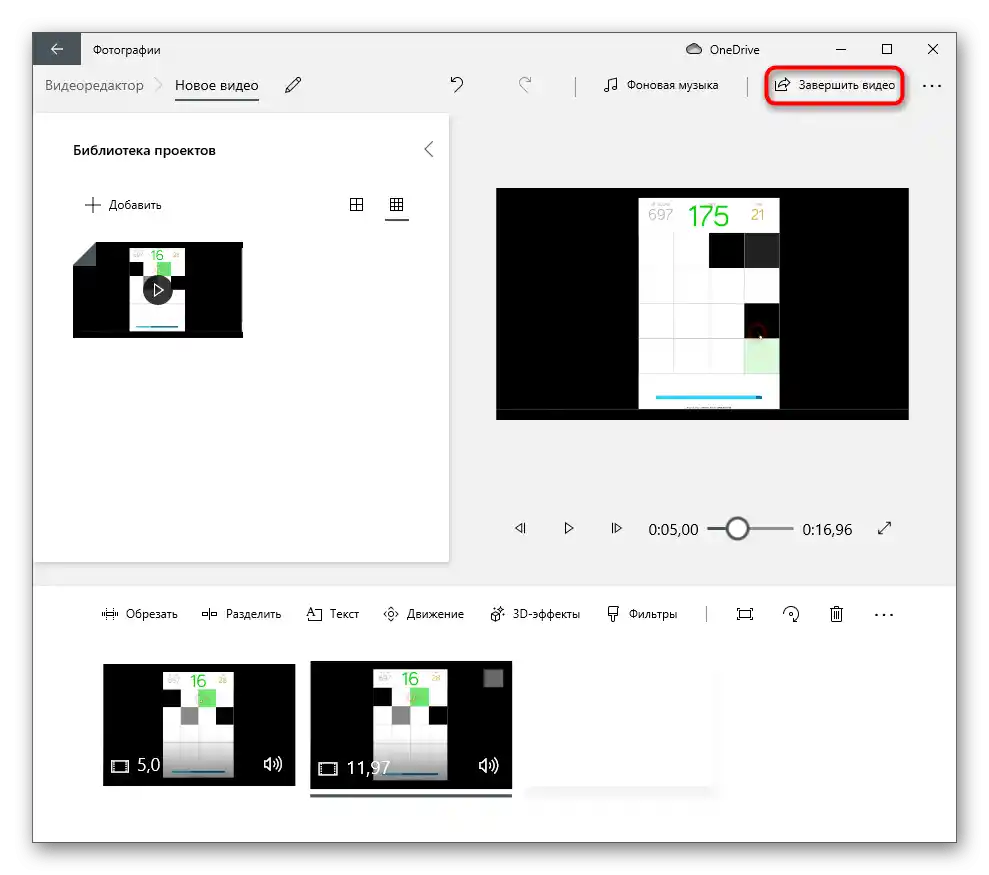
Task: Rotate the selected clip
Action: (x=791, y=614)
